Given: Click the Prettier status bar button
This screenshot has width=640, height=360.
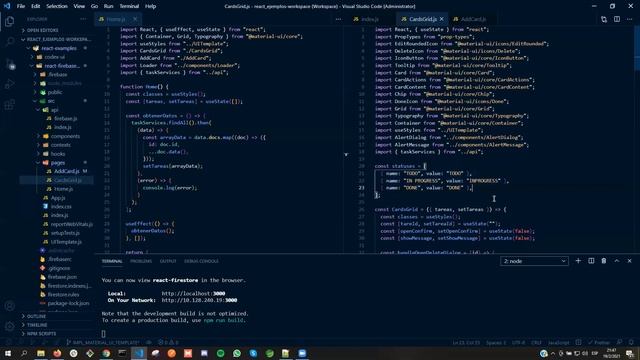Looking at the screenshot, I should click(599, 342).
